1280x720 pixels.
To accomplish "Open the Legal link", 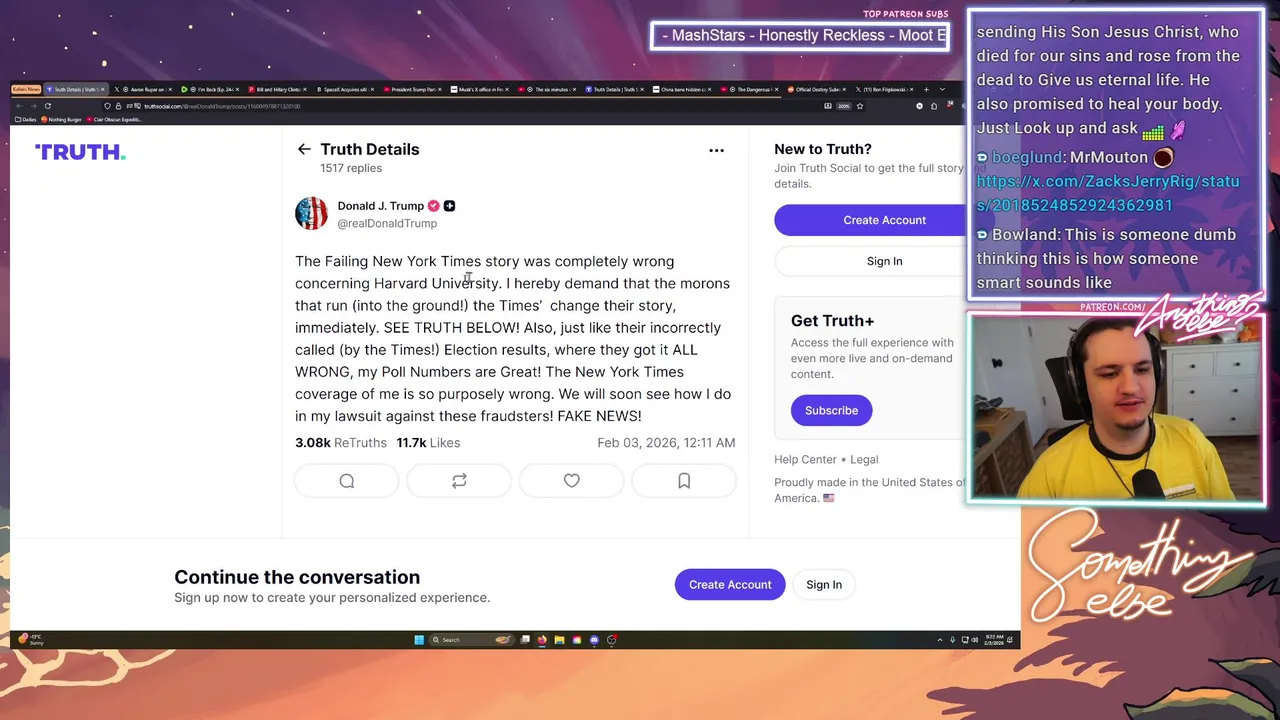I will tap(864, 459).
